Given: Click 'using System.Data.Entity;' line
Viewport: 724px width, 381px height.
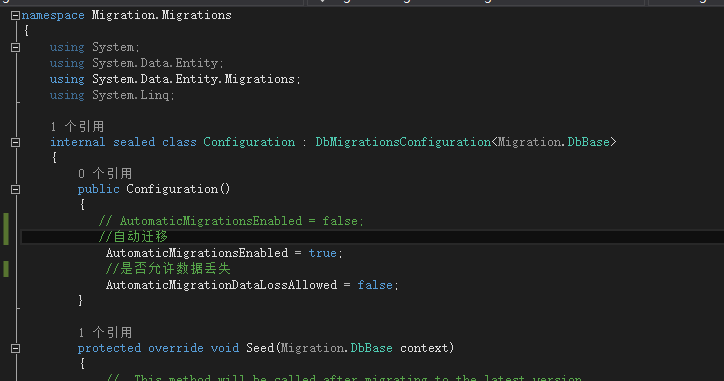Looking at the screenshot, I should tap(137, 63).
